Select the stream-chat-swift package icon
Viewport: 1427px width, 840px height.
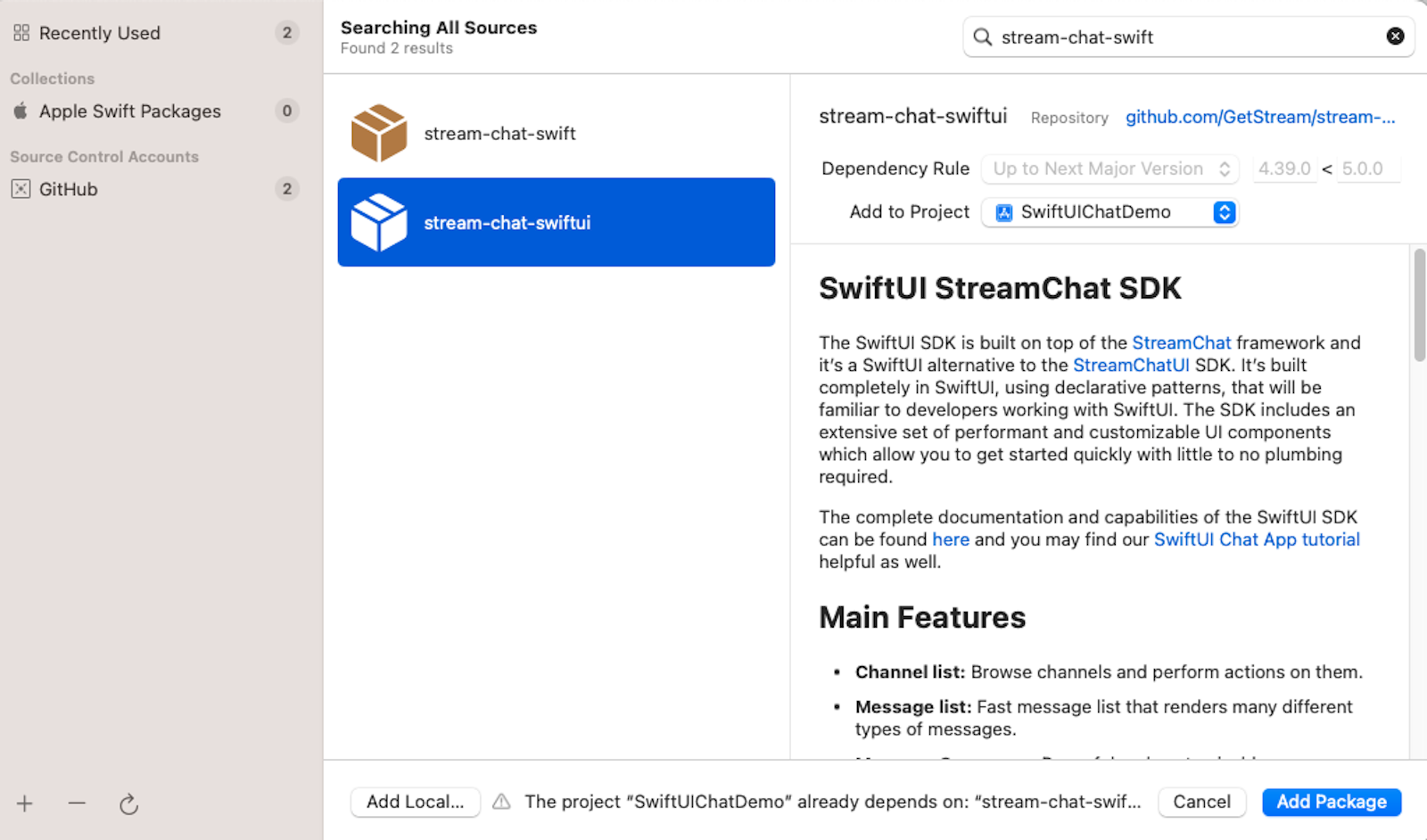pyautogui.click(x=380, y=132)
